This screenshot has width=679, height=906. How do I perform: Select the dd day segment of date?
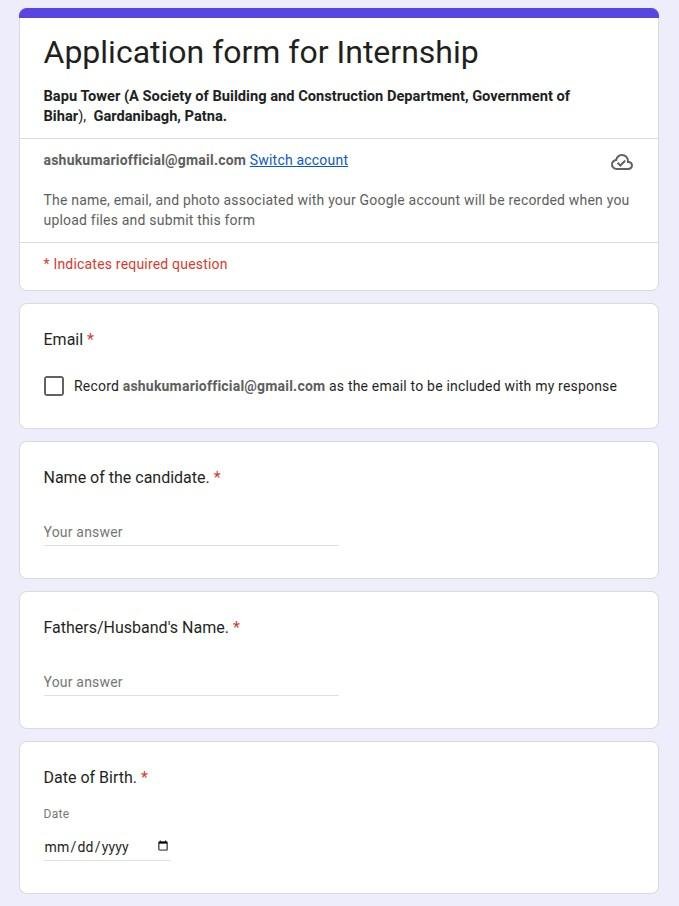(x=85, y=847)
